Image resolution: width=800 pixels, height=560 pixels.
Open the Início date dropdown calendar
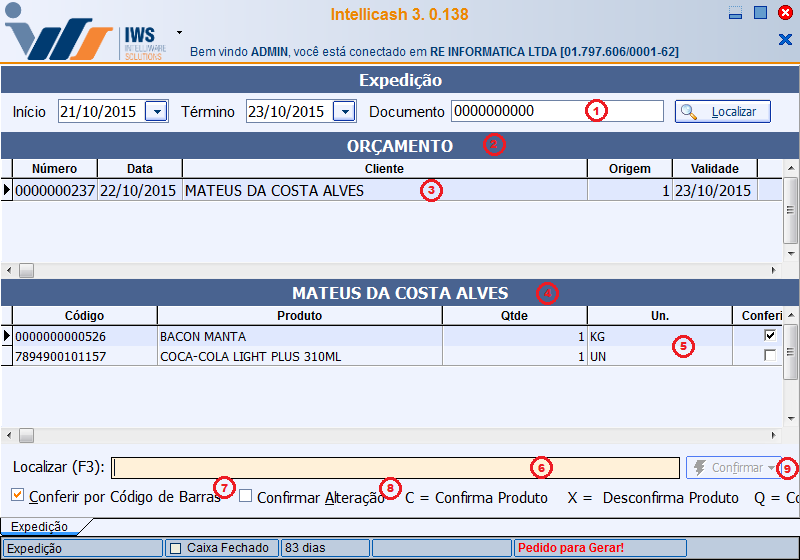pyautogui.click(x=156, y=112)
